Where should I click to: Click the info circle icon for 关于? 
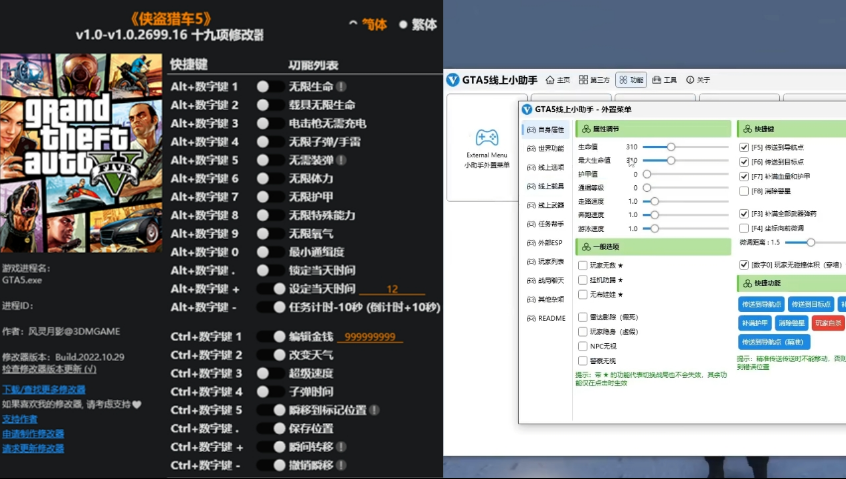pos(690,80)
